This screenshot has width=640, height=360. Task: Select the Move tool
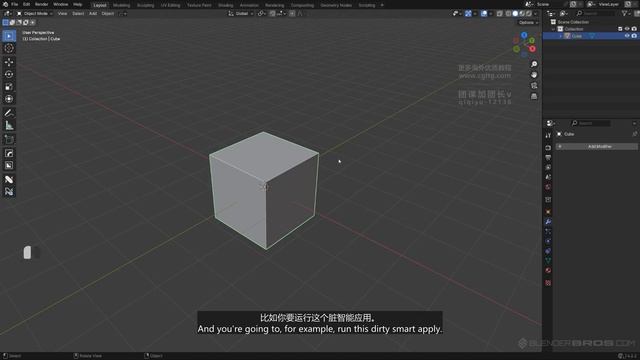click(9, 62)
